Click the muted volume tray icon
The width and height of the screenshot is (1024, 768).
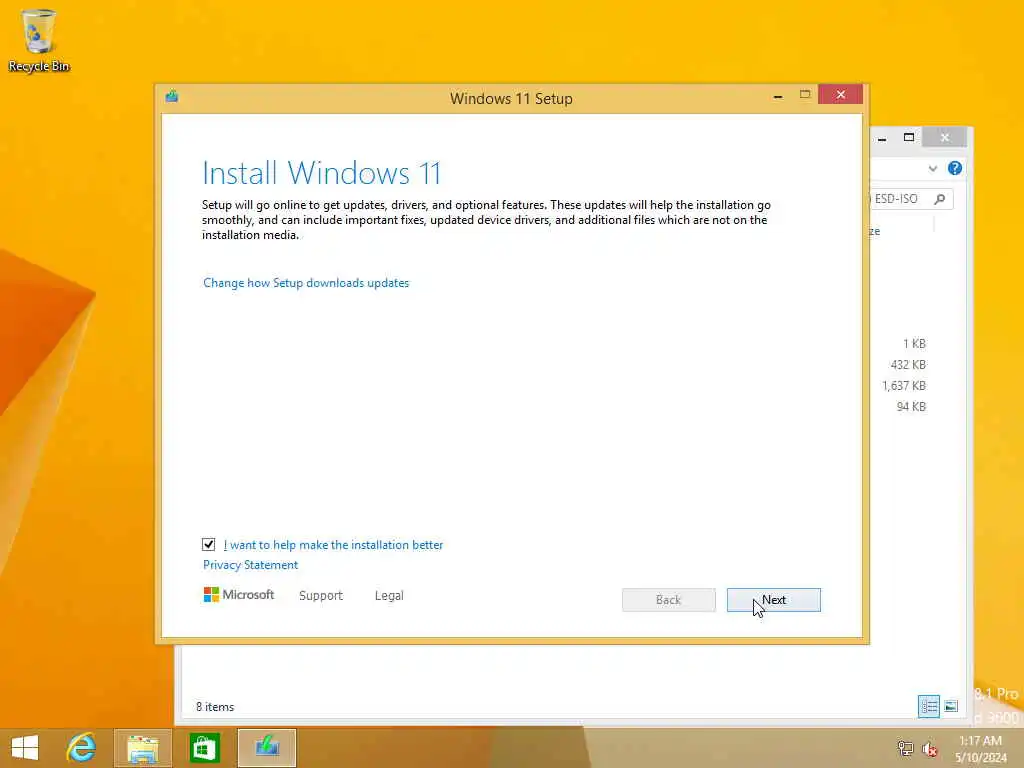tap(930, 749)
